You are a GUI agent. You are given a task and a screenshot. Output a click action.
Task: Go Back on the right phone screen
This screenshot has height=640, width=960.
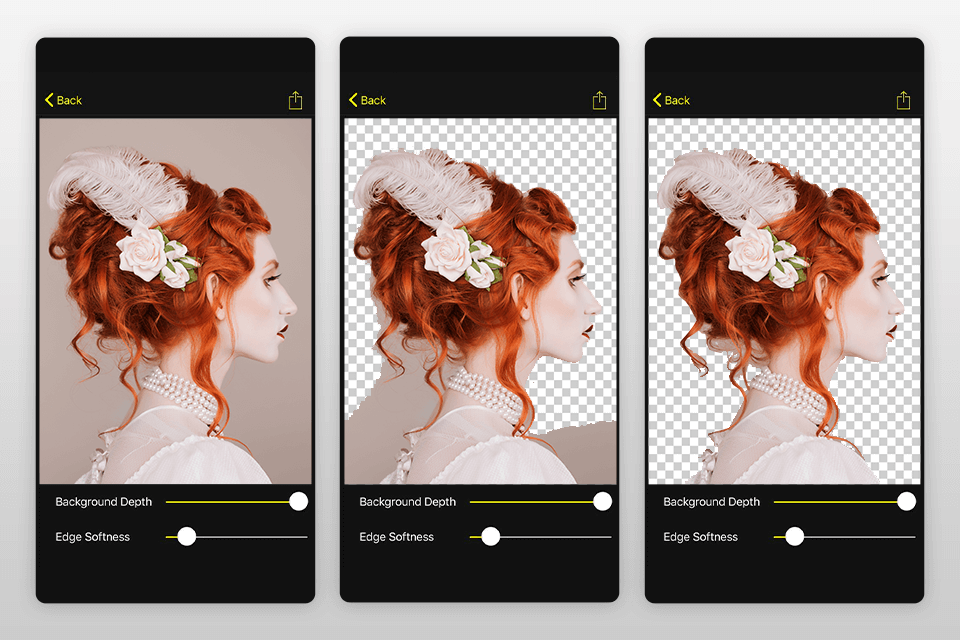click(x=671, y=100)
